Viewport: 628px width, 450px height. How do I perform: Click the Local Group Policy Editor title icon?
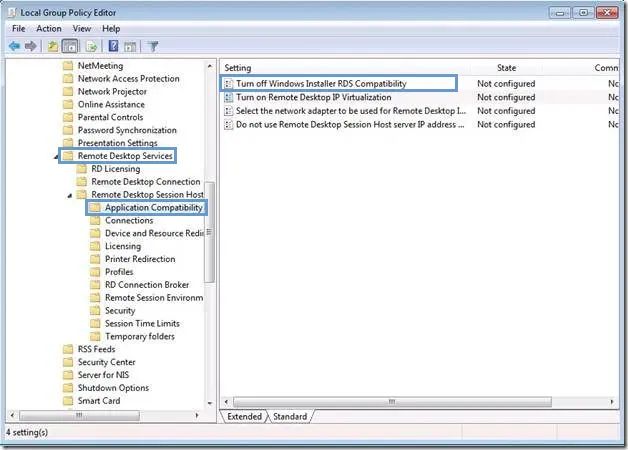point(12,13)
